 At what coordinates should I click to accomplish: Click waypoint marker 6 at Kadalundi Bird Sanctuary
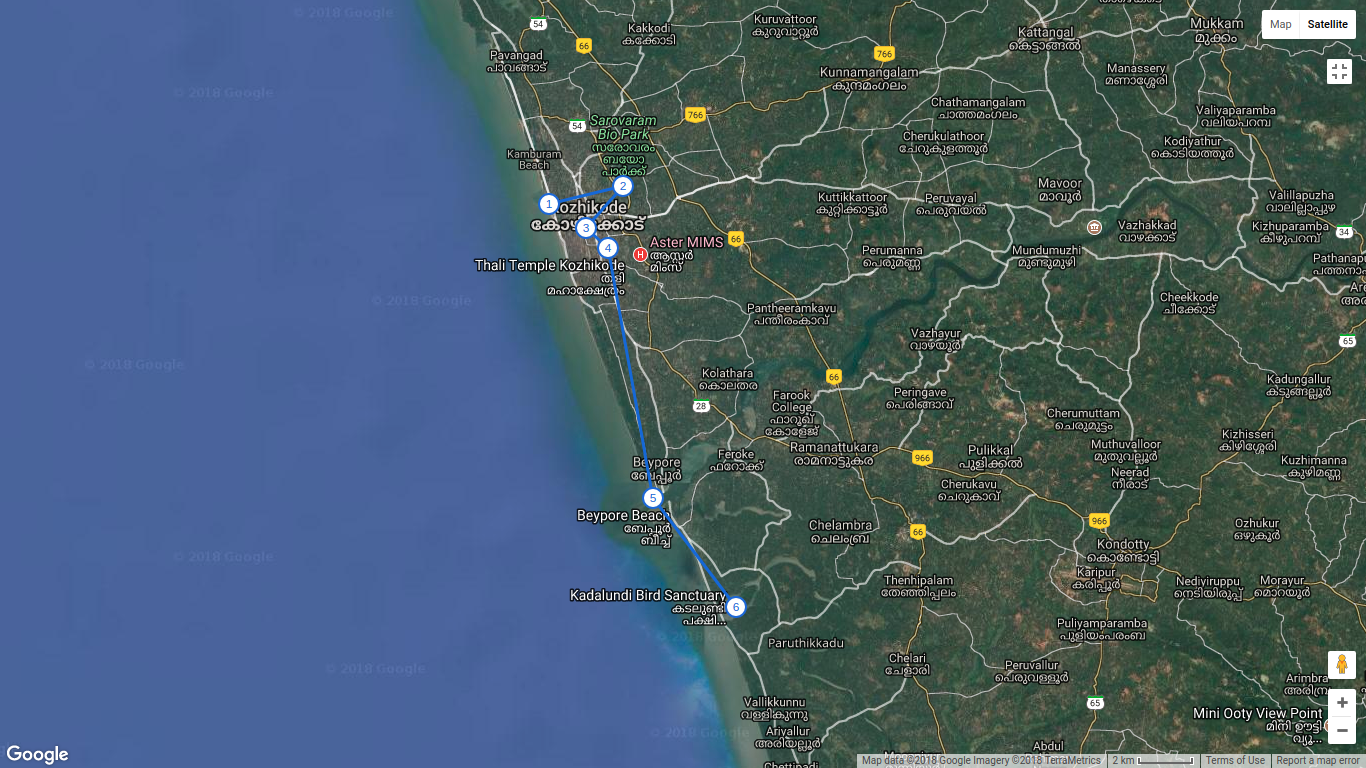click(736, 605)
